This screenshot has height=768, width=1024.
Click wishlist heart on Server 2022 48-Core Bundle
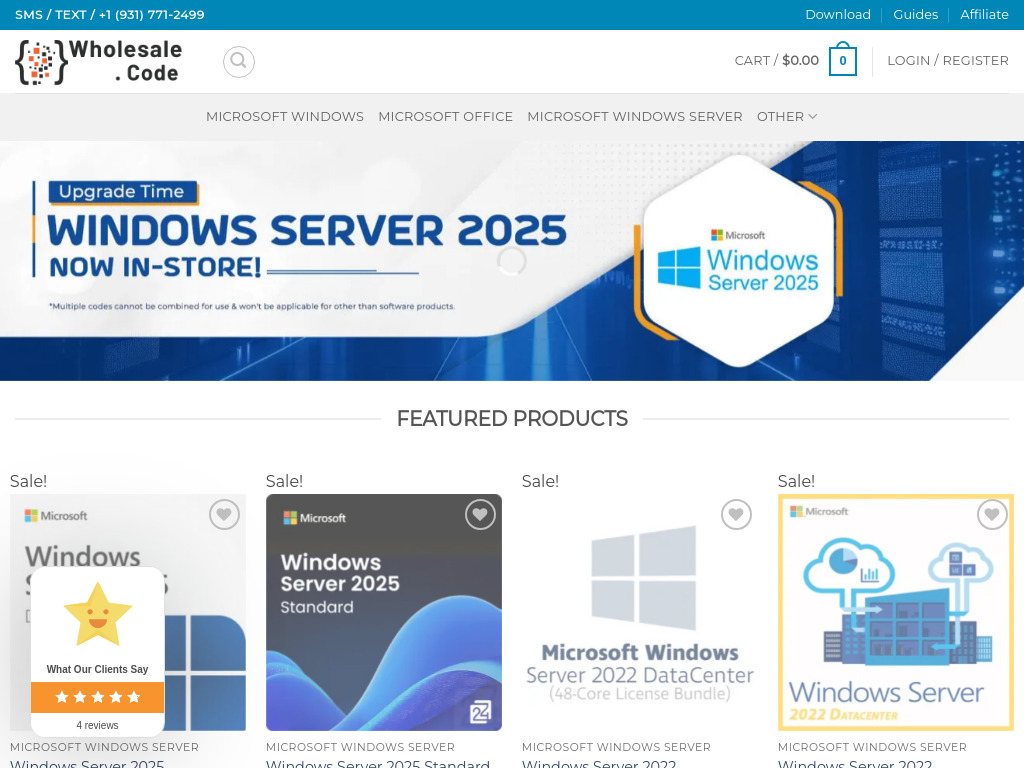point(736,515)
